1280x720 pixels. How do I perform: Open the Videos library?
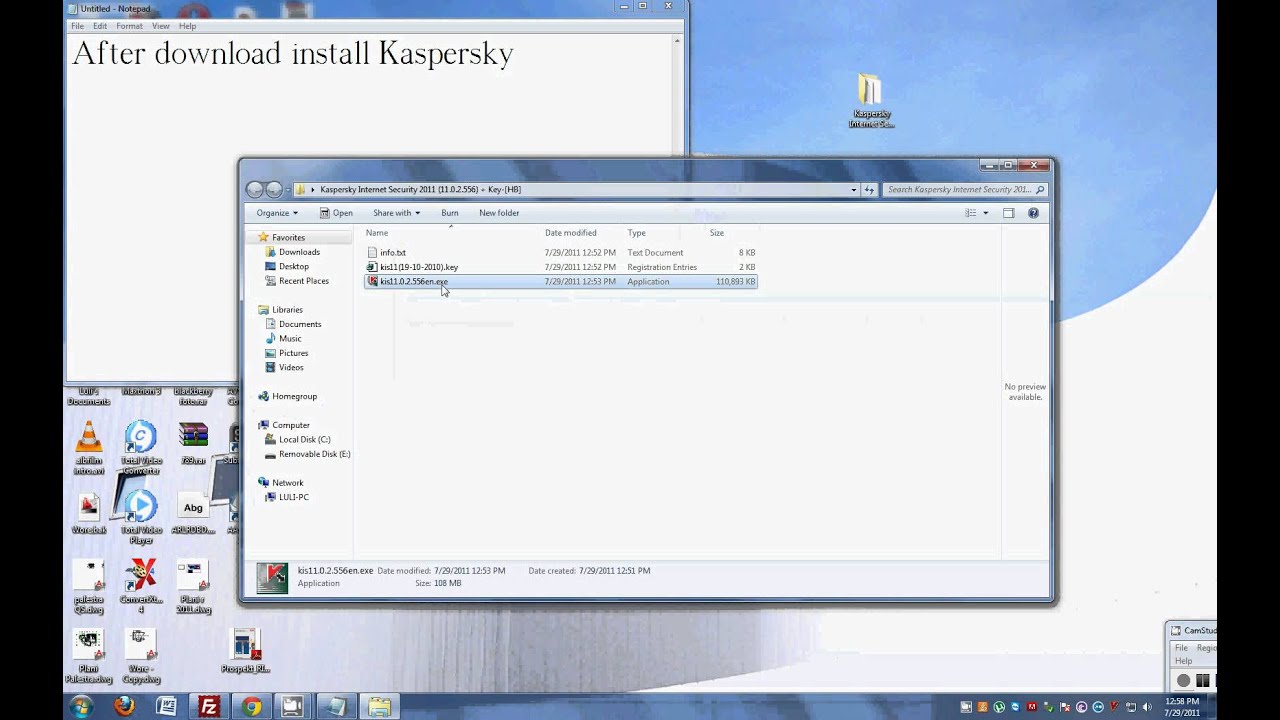tap(291, 367)
